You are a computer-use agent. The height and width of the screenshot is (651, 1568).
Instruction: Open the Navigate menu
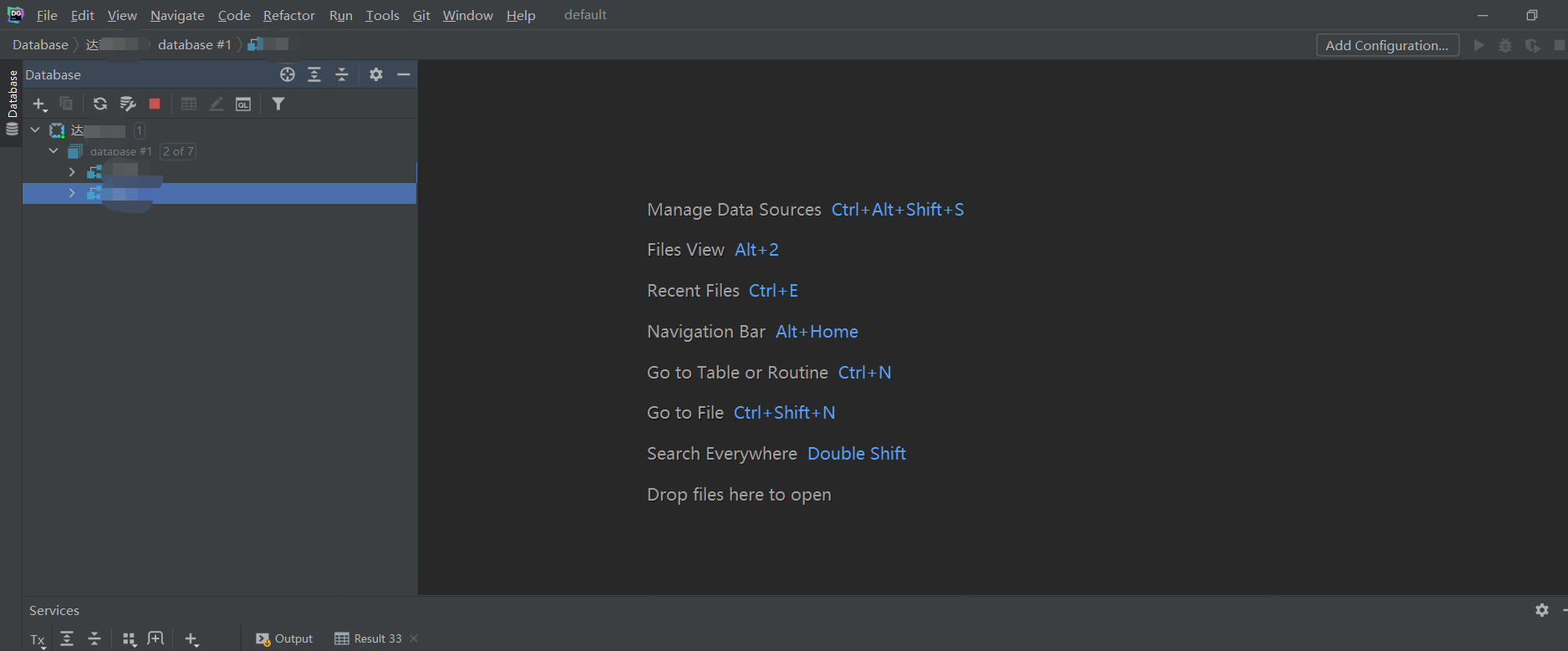click(177, 15)
